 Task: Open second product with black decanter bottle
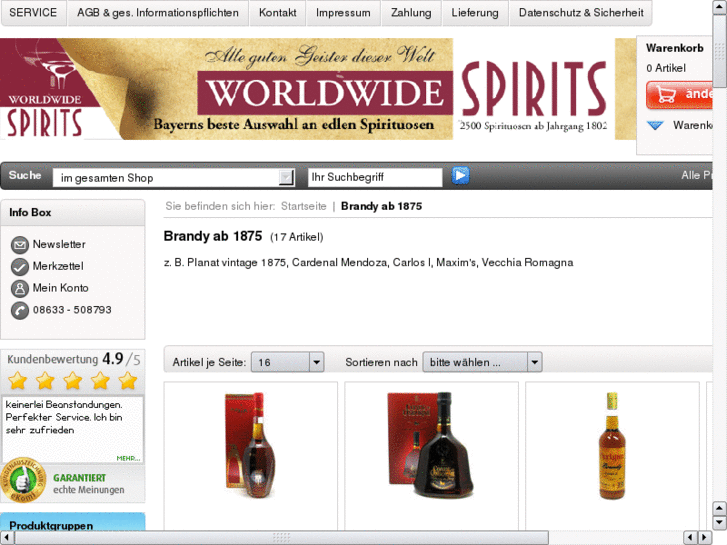point(432,445)
